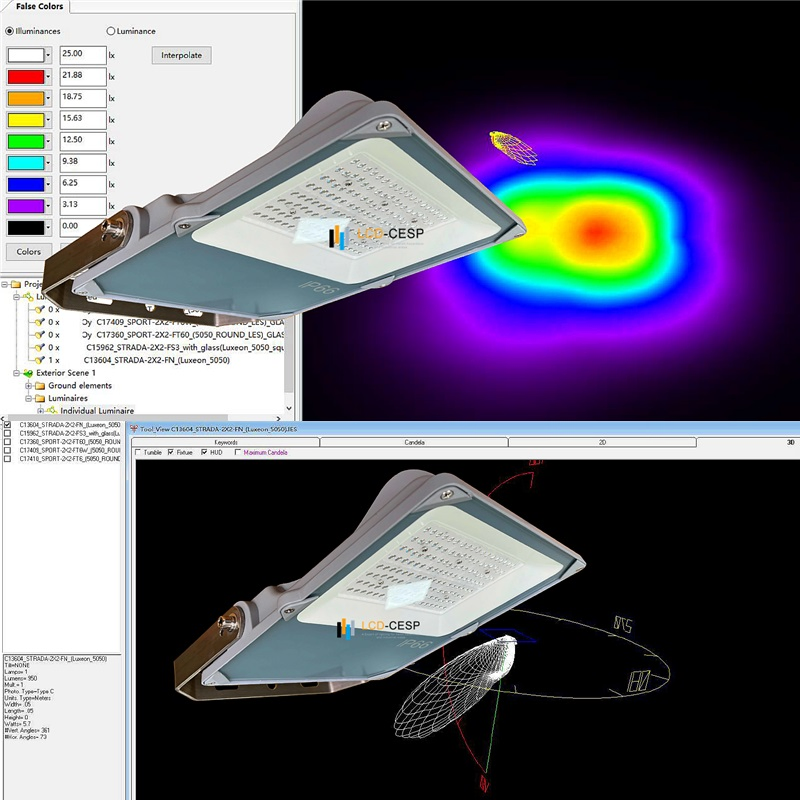Expand the Ground elements folder
The width and height of the screenshot is (800, 800).
(27, 385)
